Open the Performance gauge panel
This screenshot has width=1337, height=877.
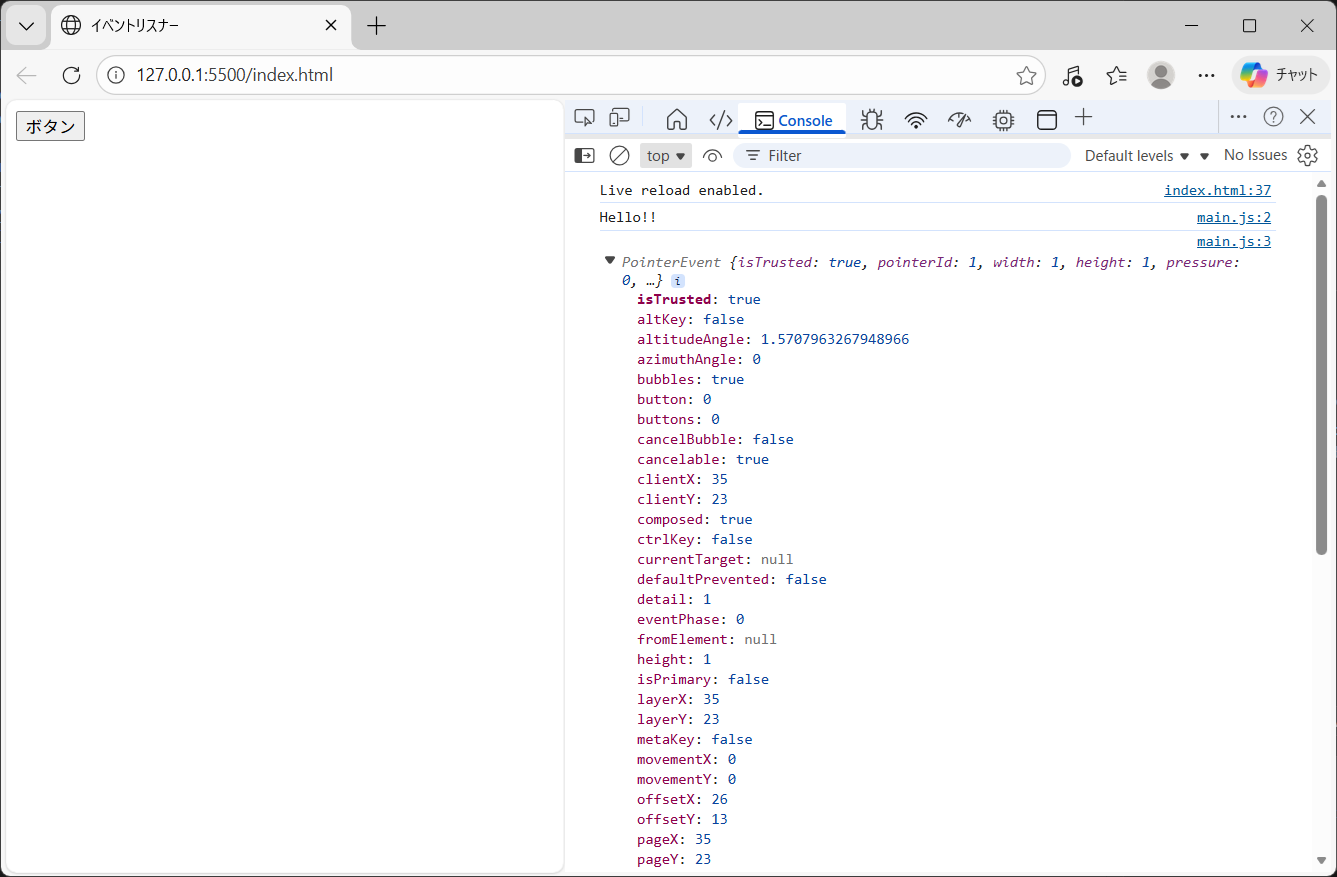[959, 120]
